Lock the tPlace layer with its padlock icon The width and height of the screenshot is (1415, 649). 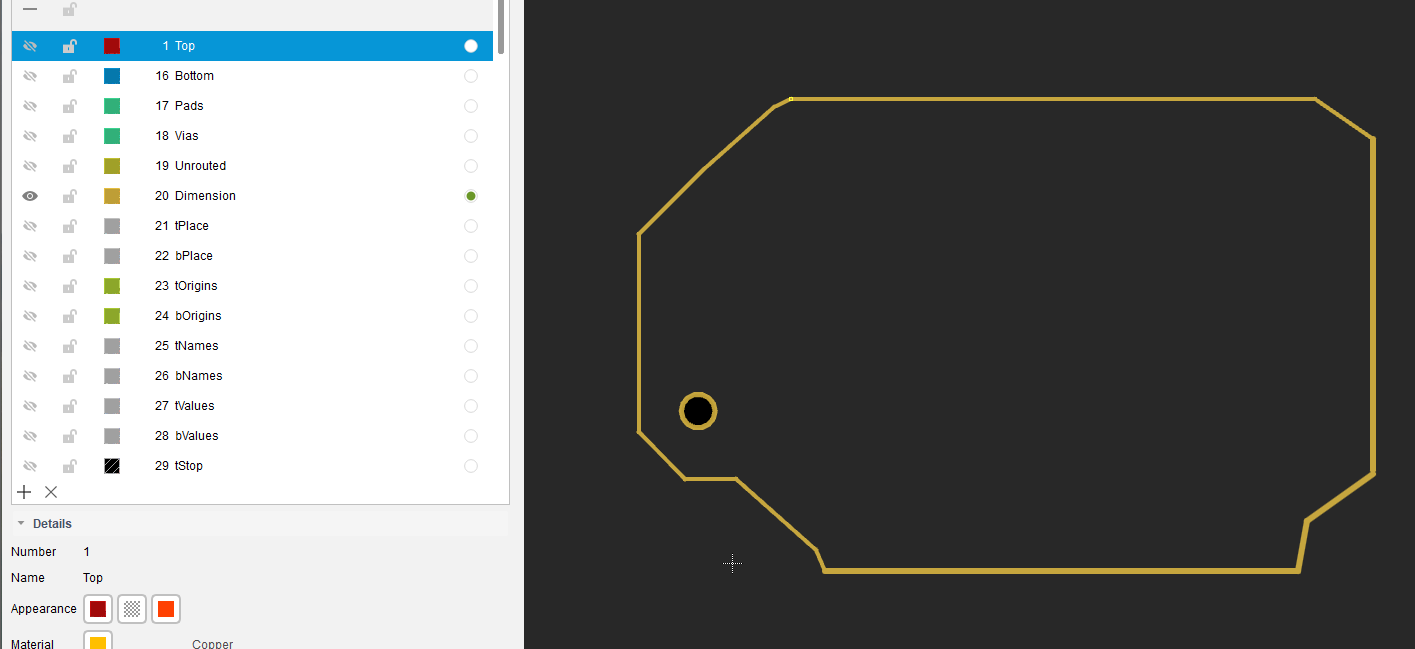coord(69,226)
